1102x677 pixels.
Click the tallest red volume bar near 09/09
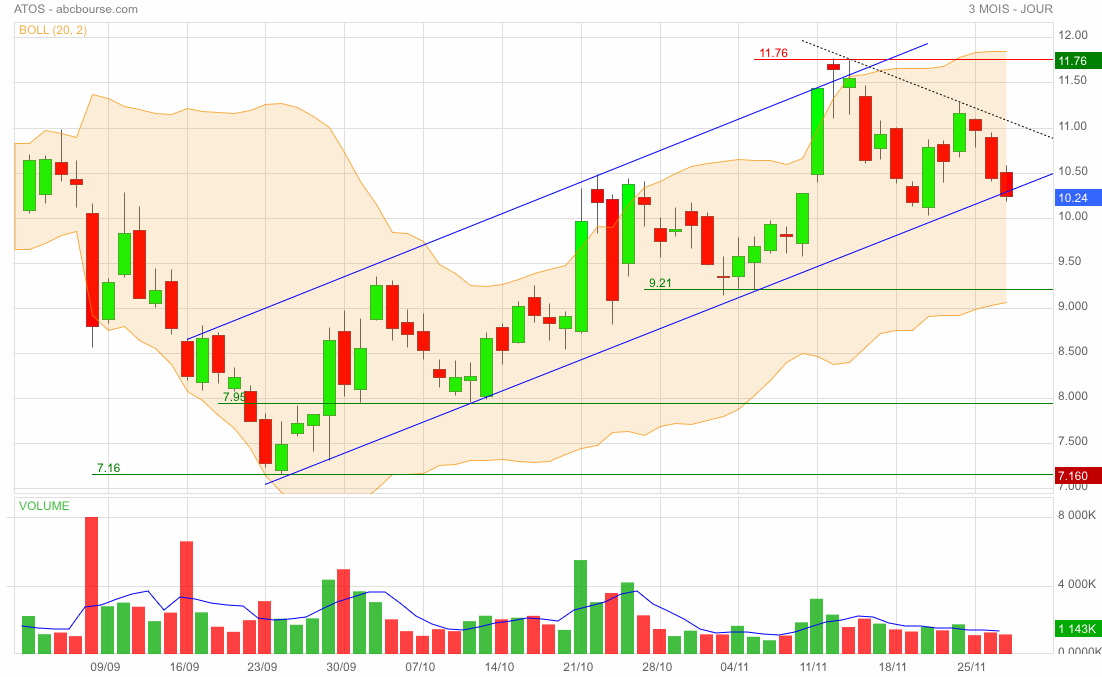coord(91,586)
